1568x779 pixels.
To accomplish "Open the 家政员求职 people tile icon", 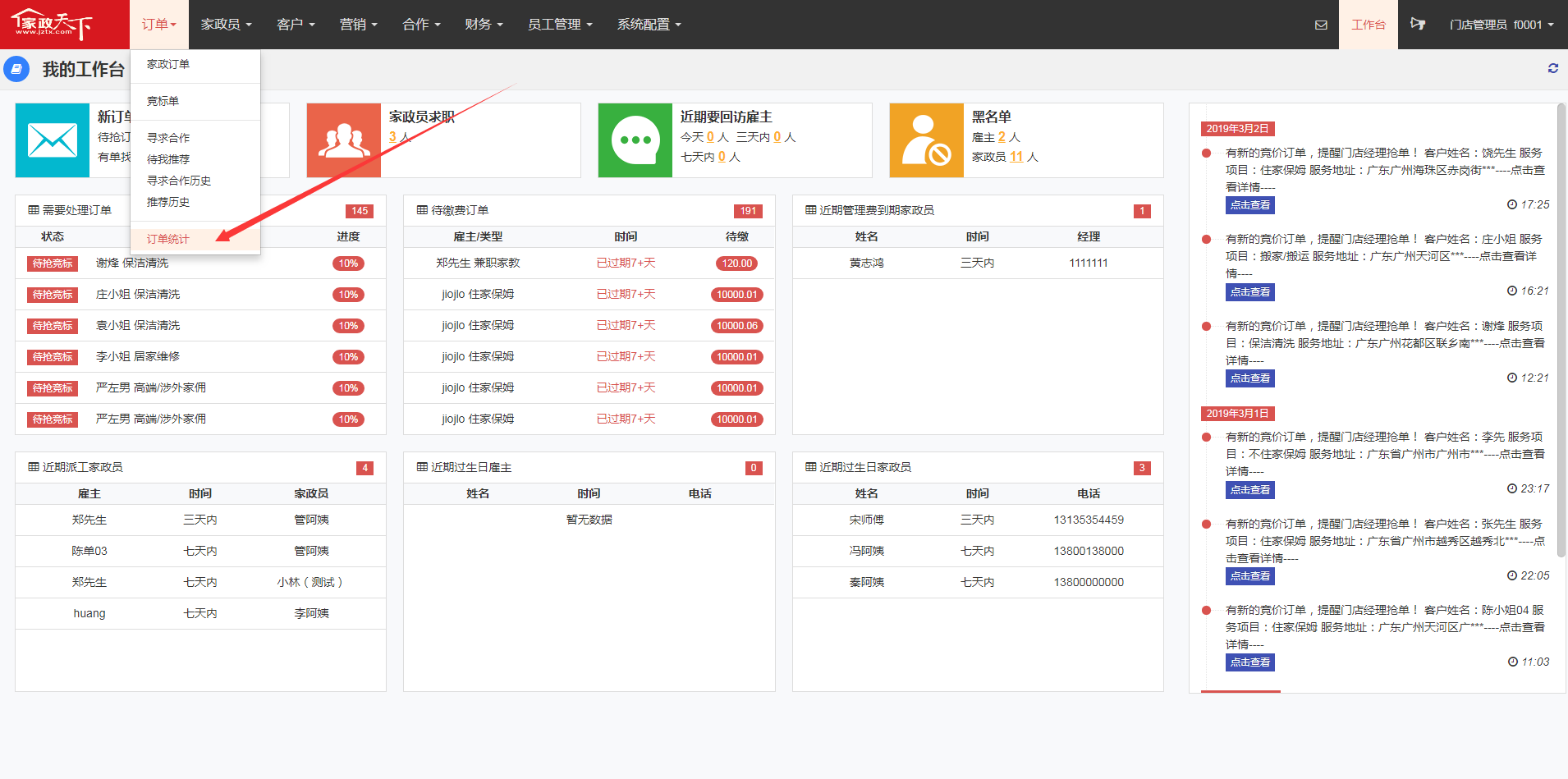I will point(344,140).
